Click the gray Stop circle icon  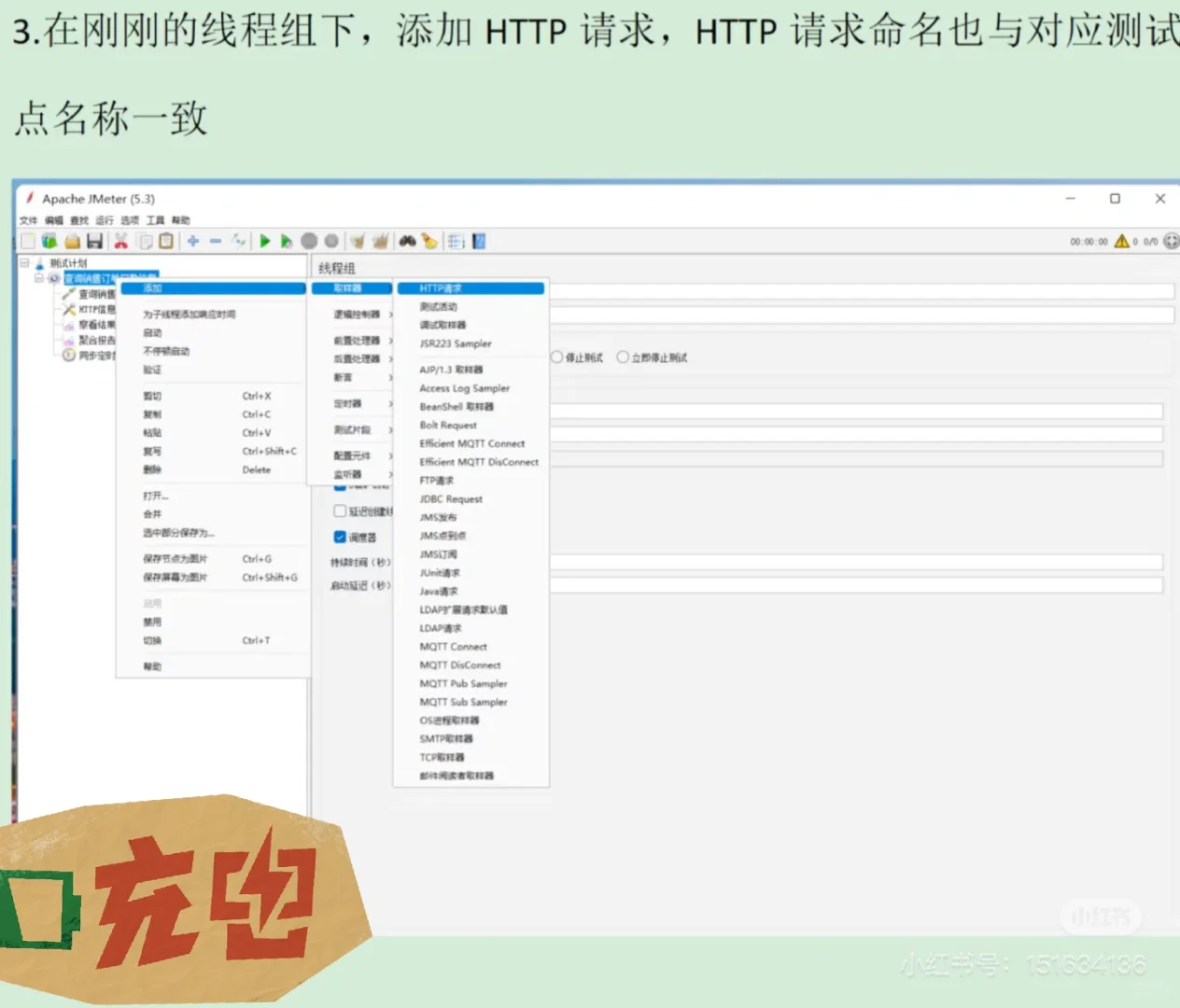(309, 241)
